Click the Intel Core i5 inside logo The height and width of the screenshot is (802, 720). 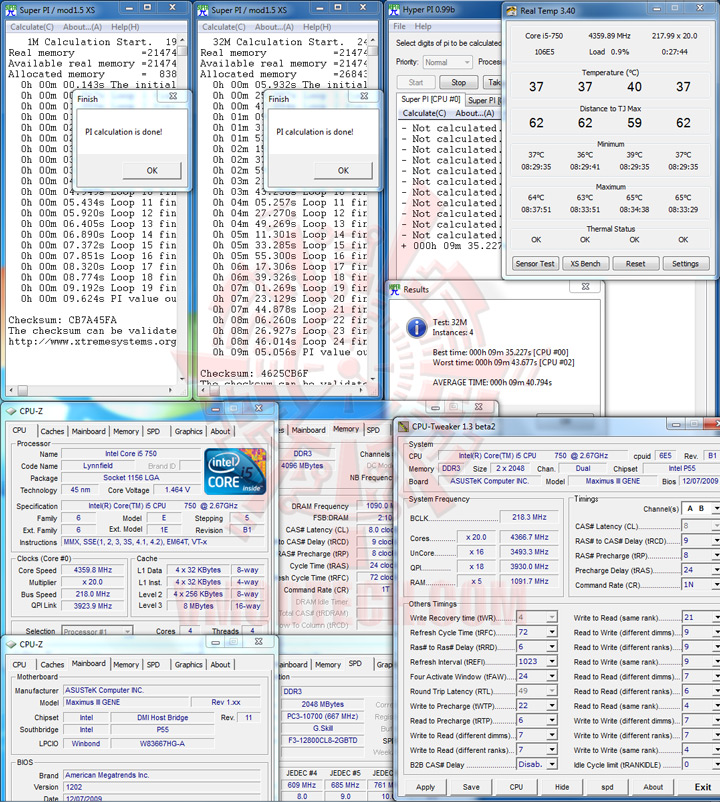click(x=235, y=472)
